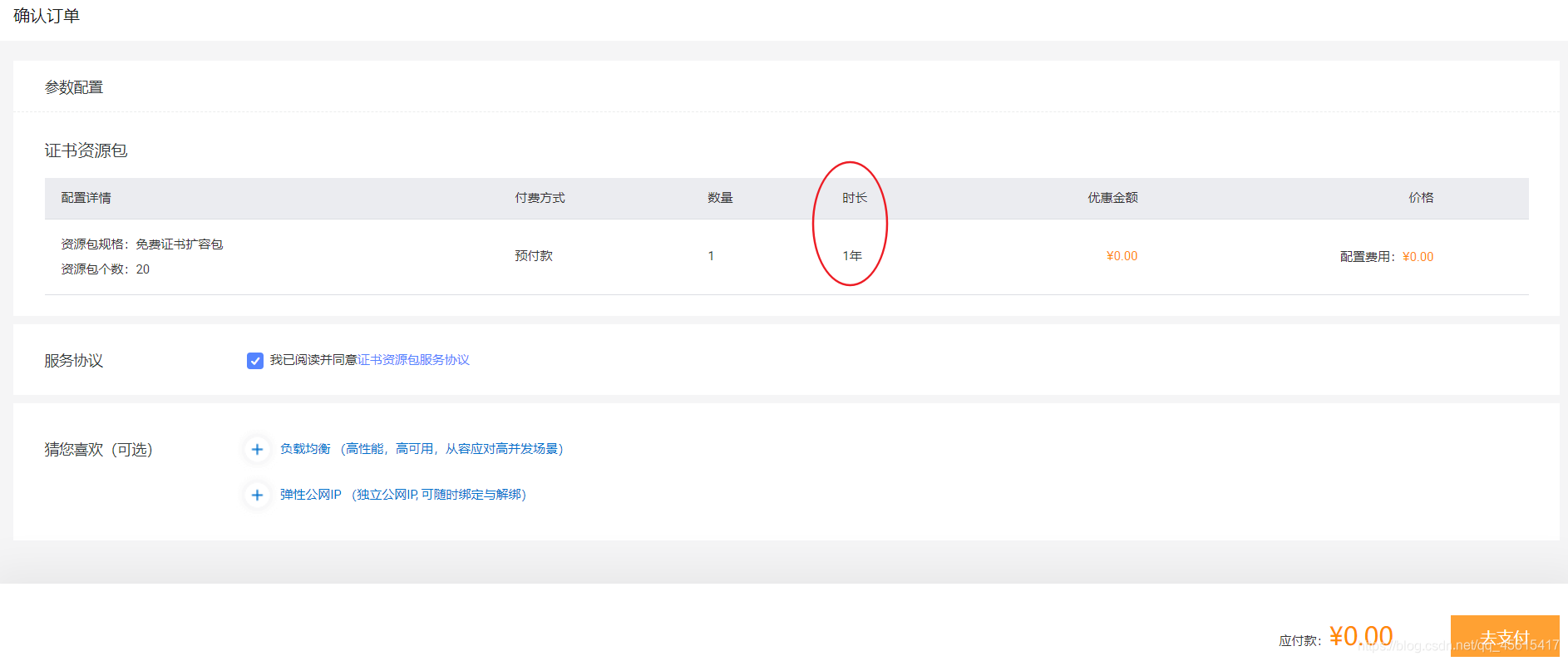
Task: Select the ¥0.00 discount amount
Action: (x=1122, y=256)
